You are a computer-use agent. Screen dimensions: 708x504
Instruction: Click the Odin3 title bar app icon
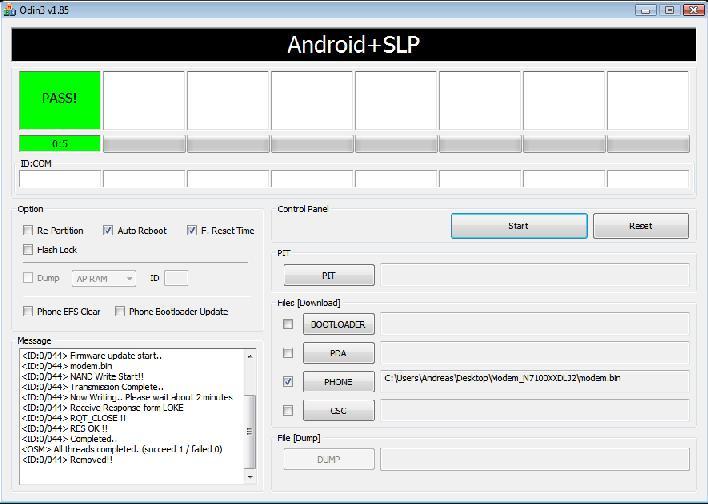pos(10,9)
